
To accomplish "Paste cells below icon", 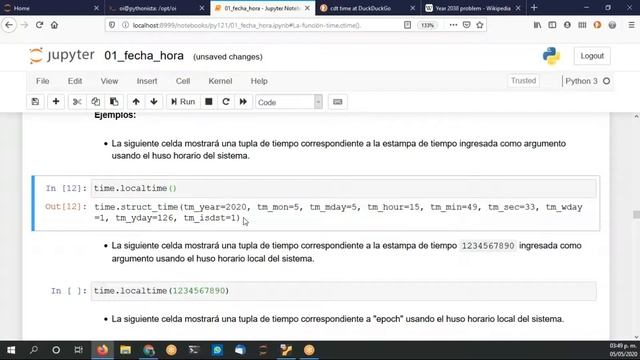I will click(x=114, y=102).
